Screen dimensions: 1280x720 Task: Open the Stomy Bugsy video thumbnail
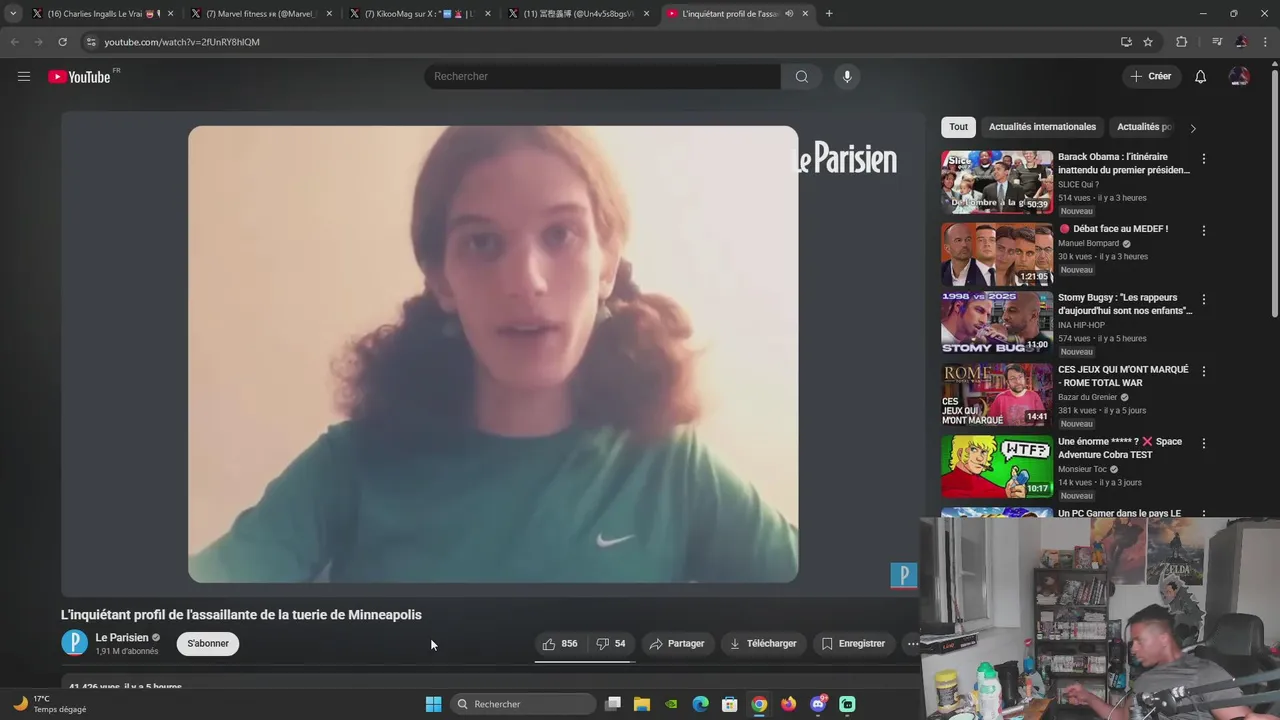click(x=997, y=323)
